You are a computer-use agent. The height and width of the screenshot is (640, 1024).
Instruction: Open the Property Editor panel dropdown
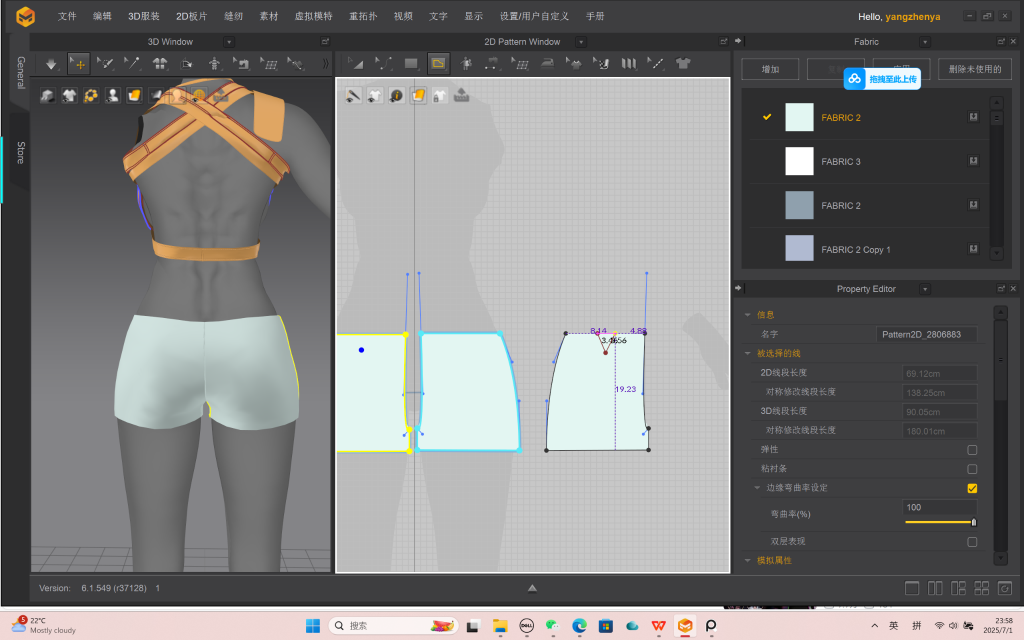[x=924, y=289]
